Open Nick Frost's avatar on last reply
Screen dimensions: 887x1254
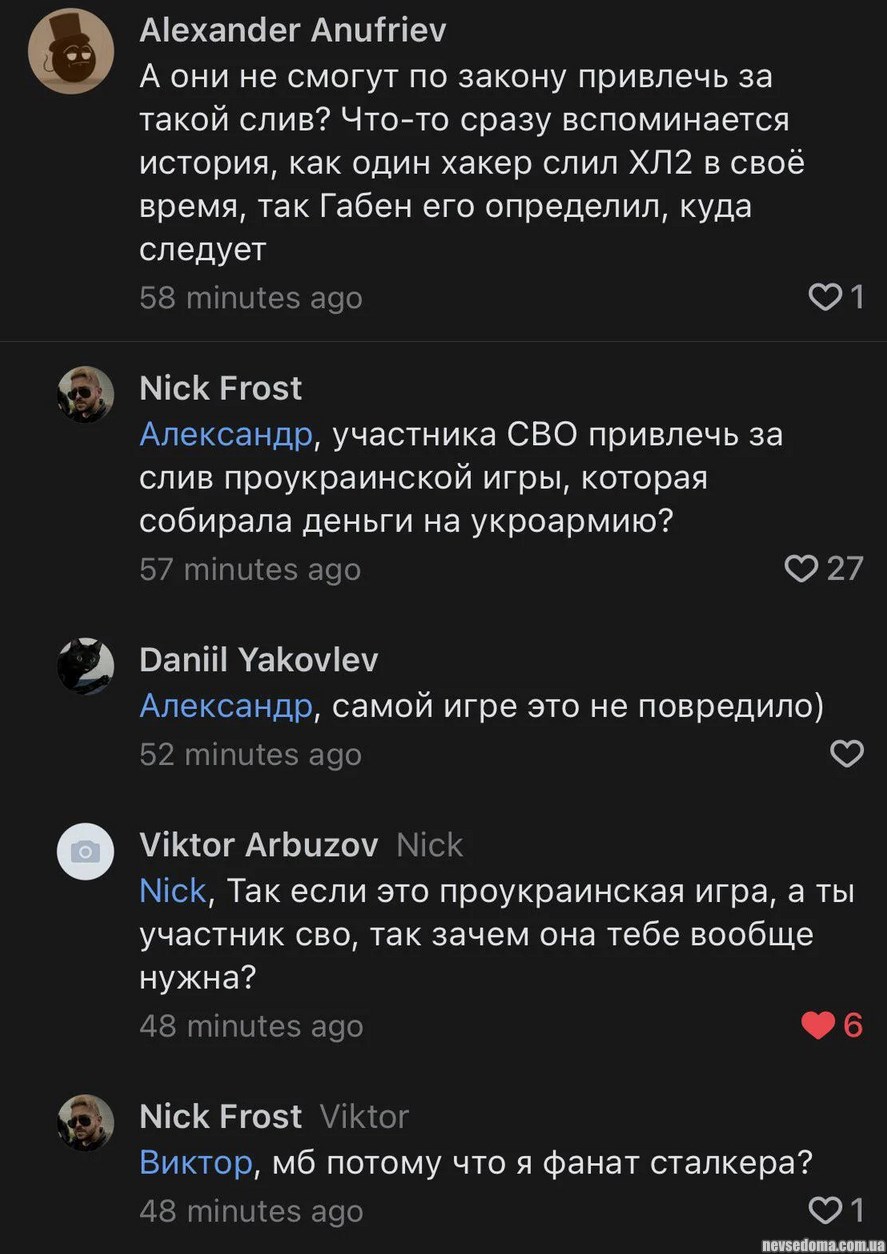pyautogui.click(x=85, y=1122)
